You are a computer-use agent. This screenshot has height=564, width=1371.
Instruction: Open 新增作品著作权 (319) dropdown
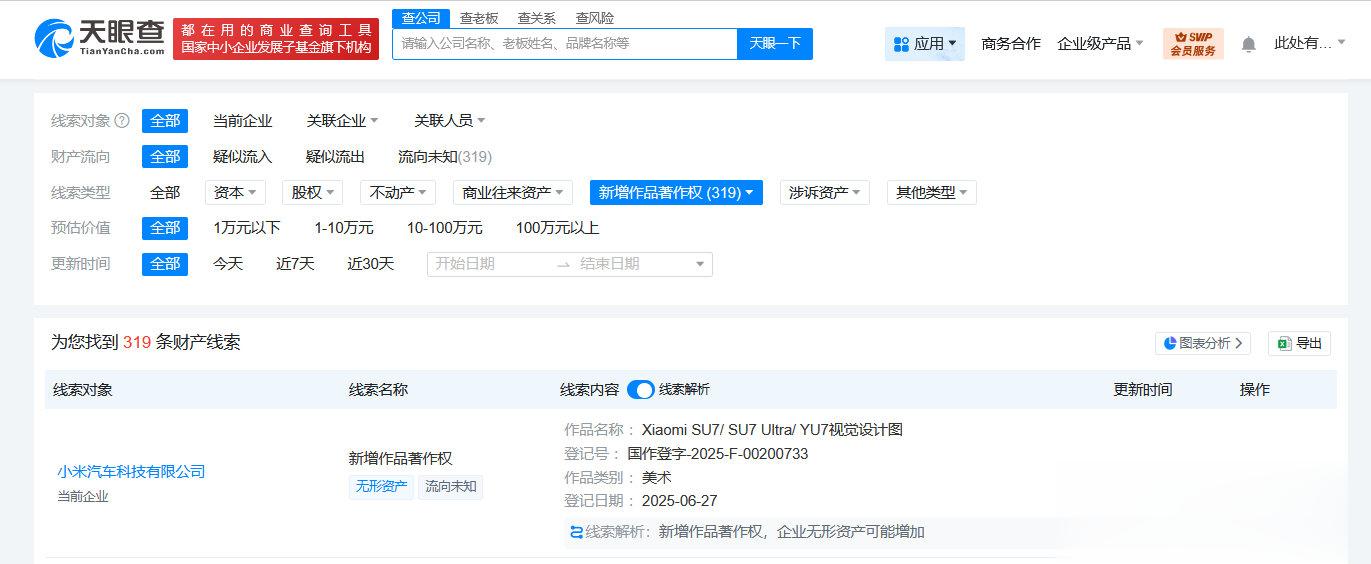coord(676,193)
